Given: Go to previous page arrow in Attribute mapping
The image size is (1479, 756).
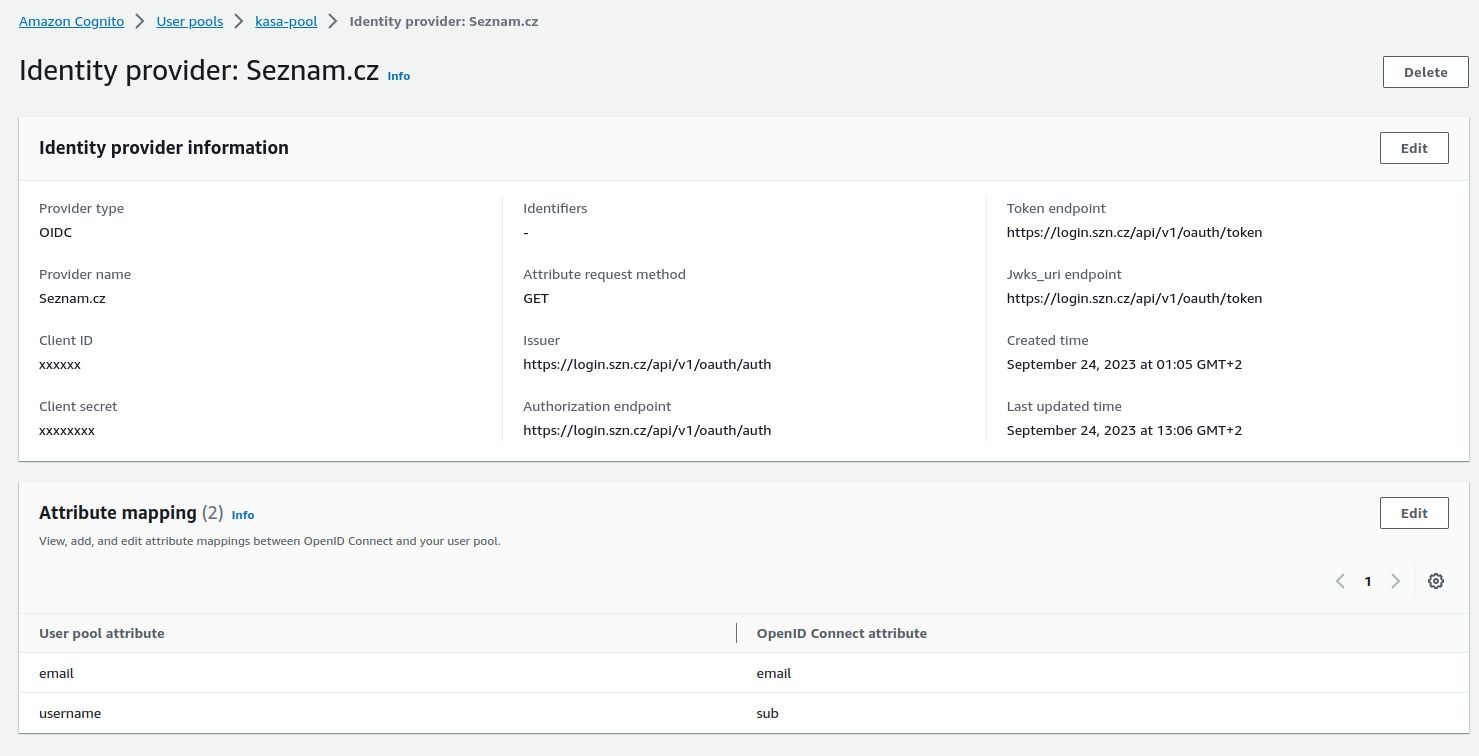Looking at the screenshot, I should pyautogui.click(x=1340, y=581).
